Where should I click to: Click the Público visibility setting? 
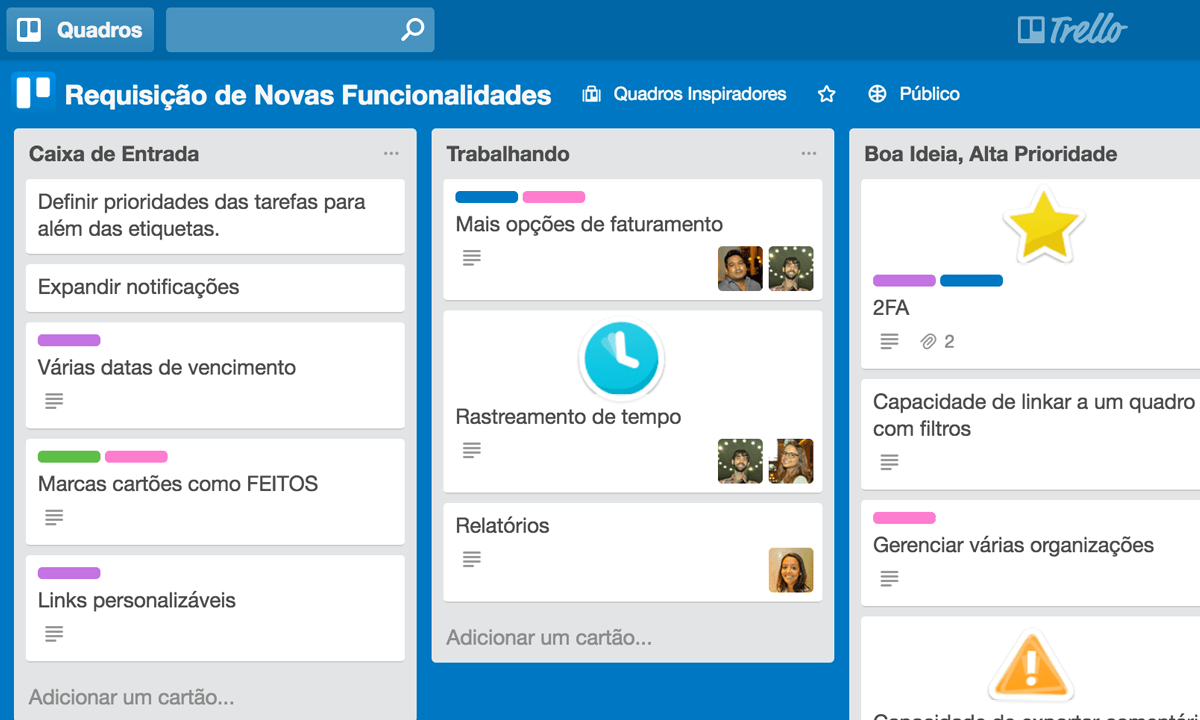(x=929, y=93)
